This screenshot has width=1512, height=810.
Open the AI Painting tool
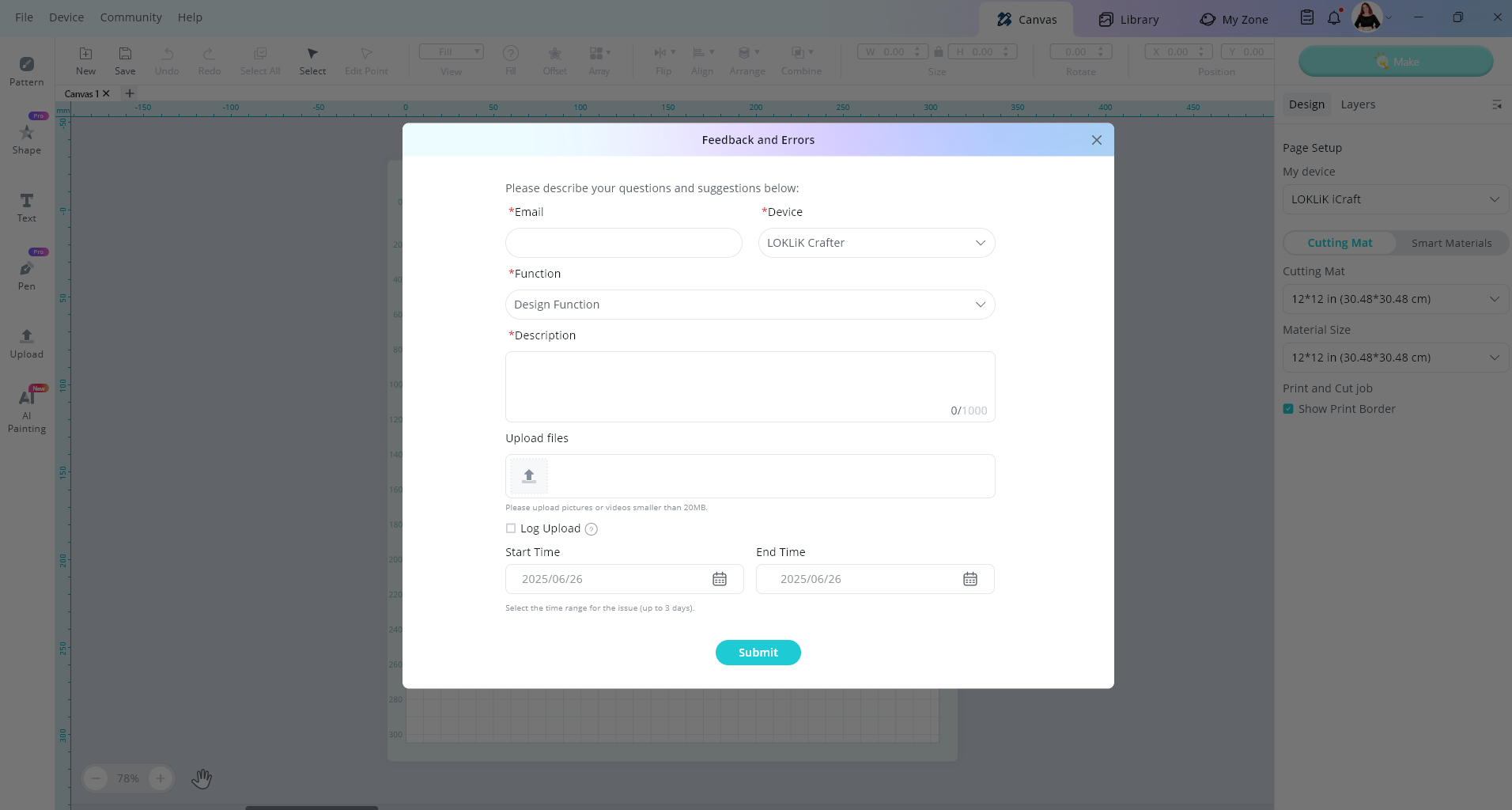[27, 409]
